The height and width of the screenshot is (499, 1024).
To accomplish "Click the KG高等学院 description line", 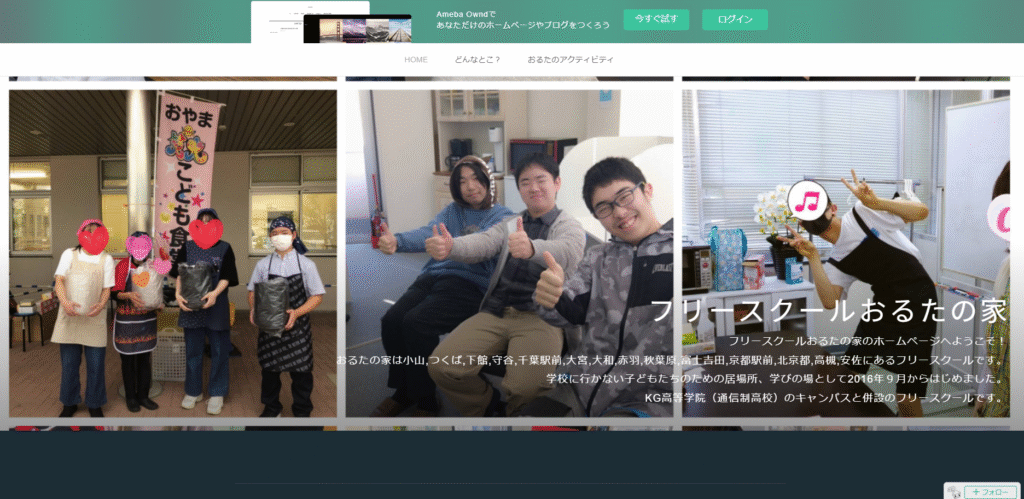I will coord(823,397).
